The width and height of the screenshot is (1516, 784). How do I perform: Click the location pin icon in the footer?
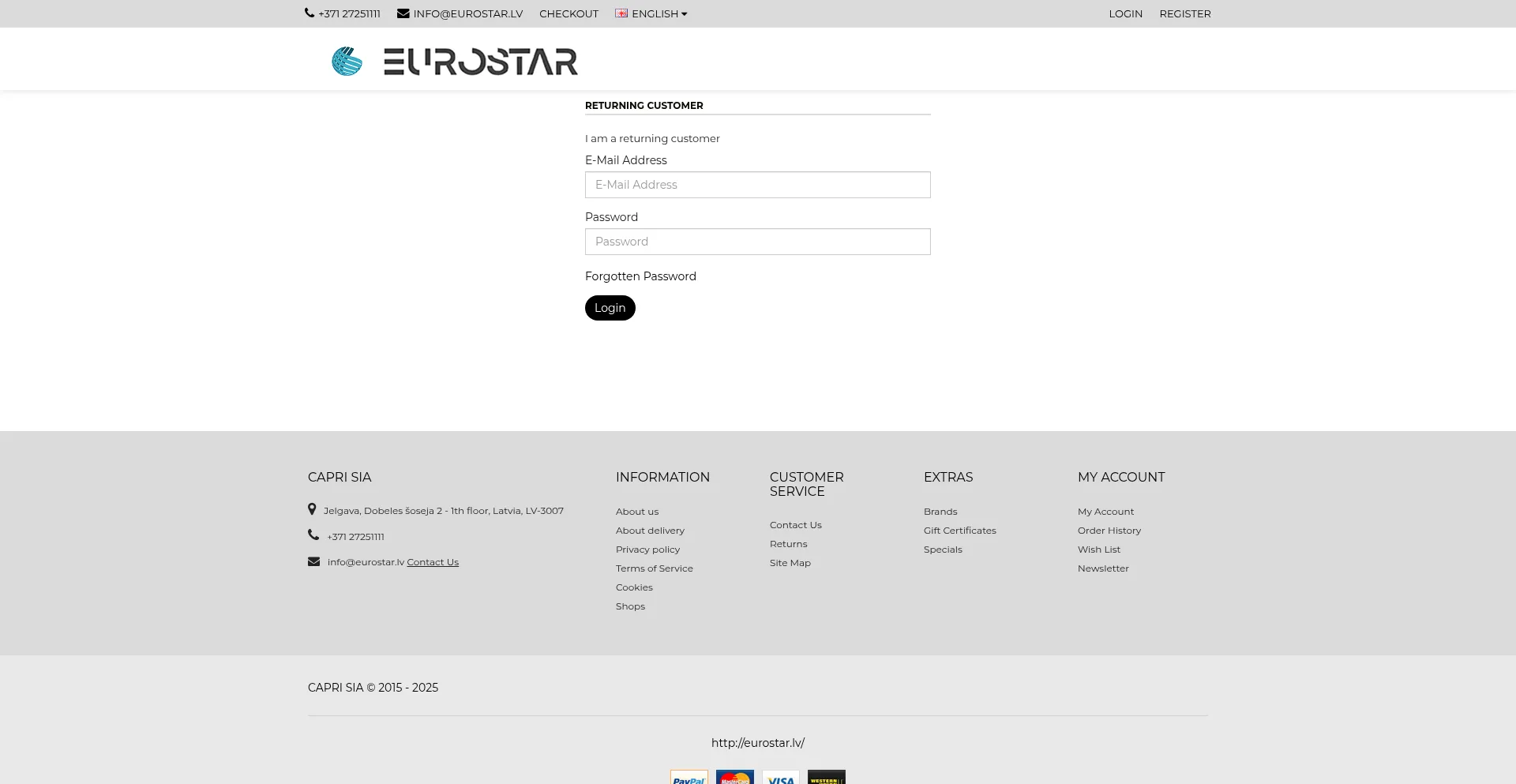point(312,509)
